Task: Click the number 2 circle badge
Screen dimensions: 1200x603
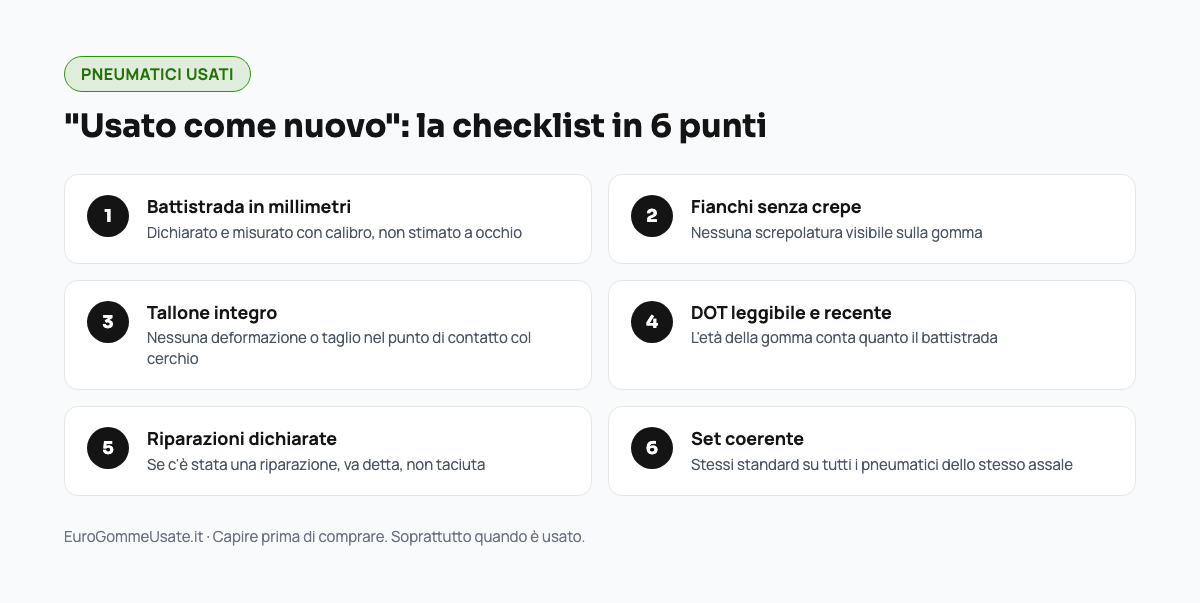Action: [652, 216]
